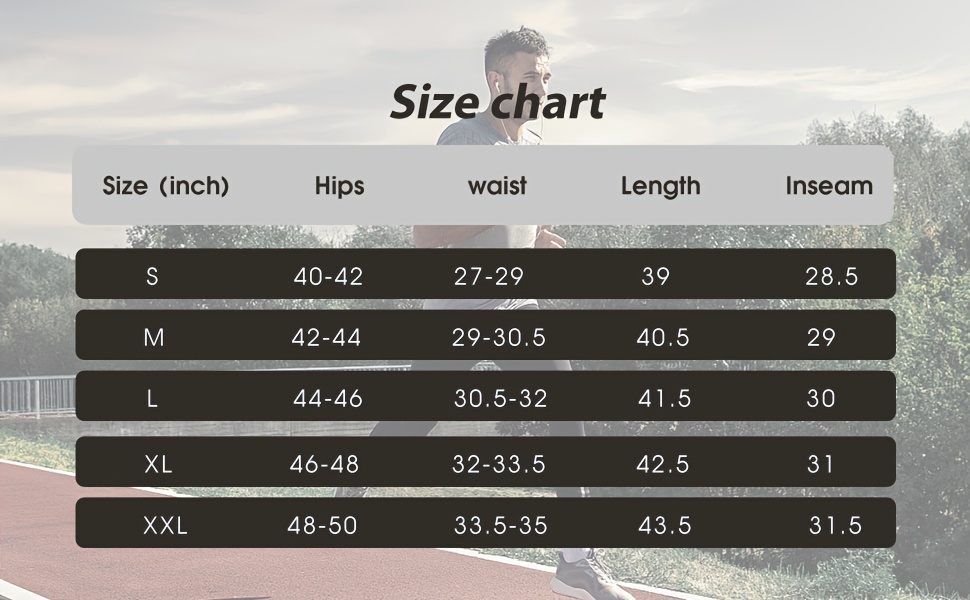
Task: Click length value 40.5
Action: [663, 338]
